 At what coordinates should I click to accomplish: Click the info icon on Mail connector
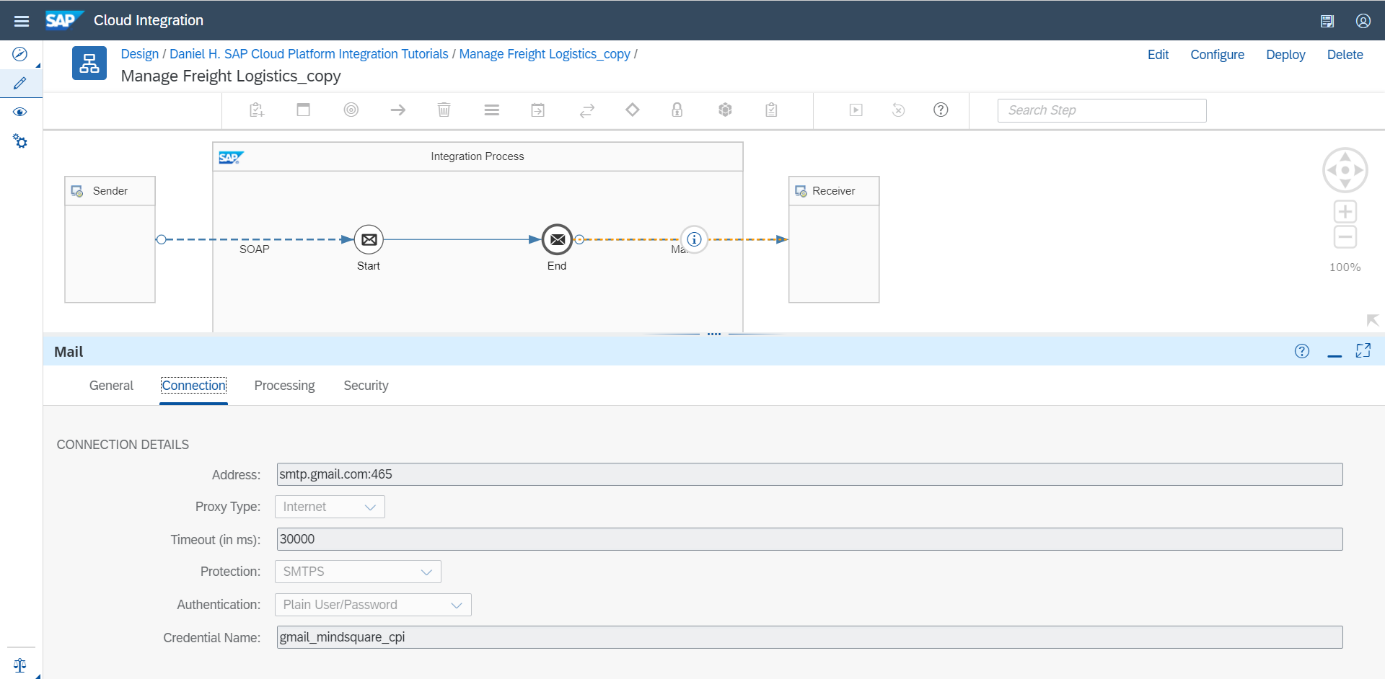[x=694, y=240]
